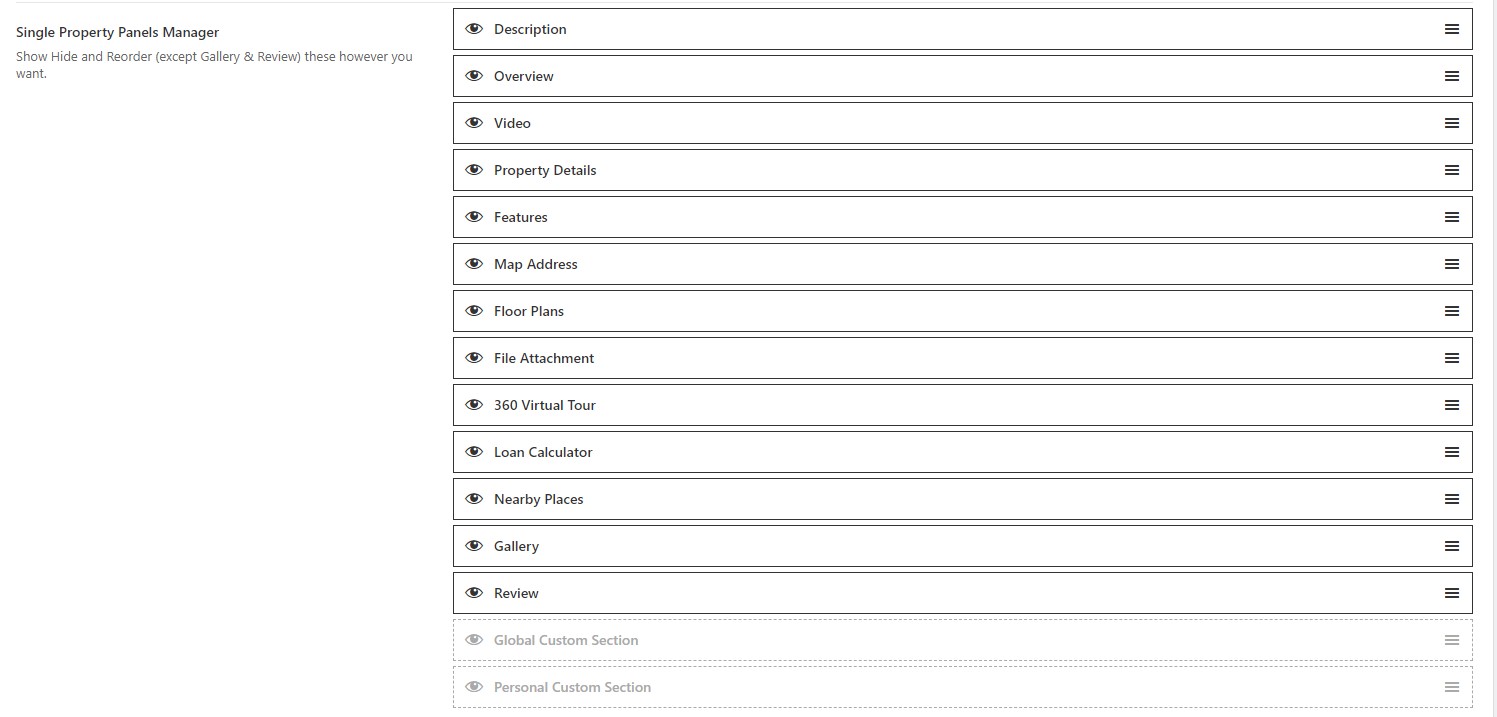Viewport: 1497px width, 717px height.
Task: Toggle visibility of Features panel
Action: [474, 217]
